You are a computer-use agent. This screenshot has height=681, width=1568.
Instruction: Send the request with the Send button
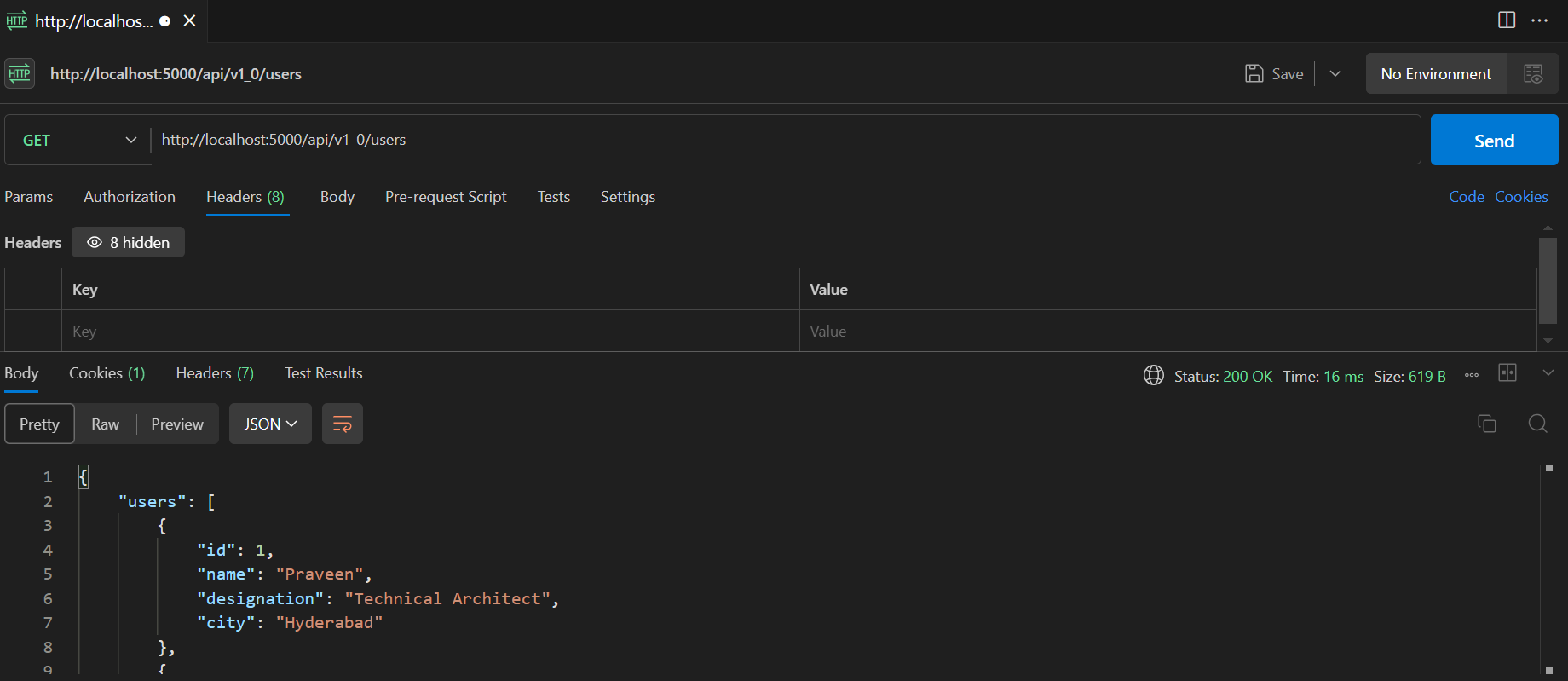(x=1494, y=140)
